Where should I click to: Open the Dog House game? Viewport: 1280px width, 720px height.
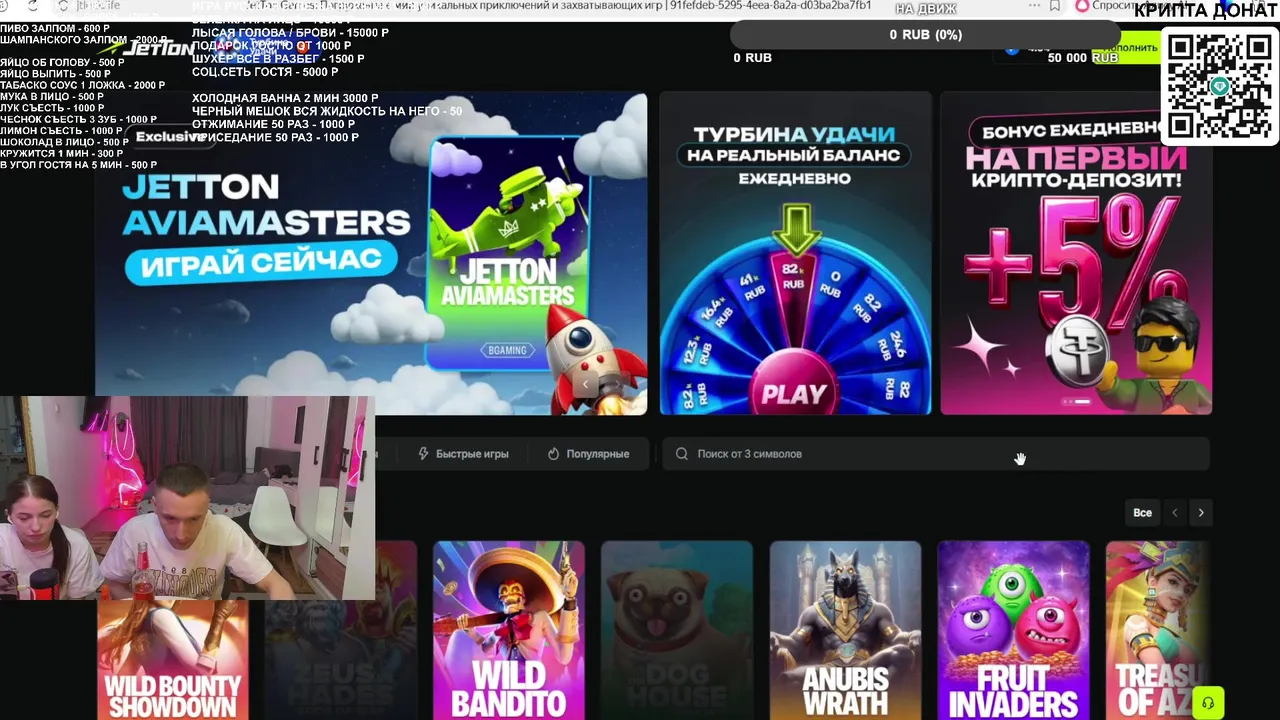677,630
